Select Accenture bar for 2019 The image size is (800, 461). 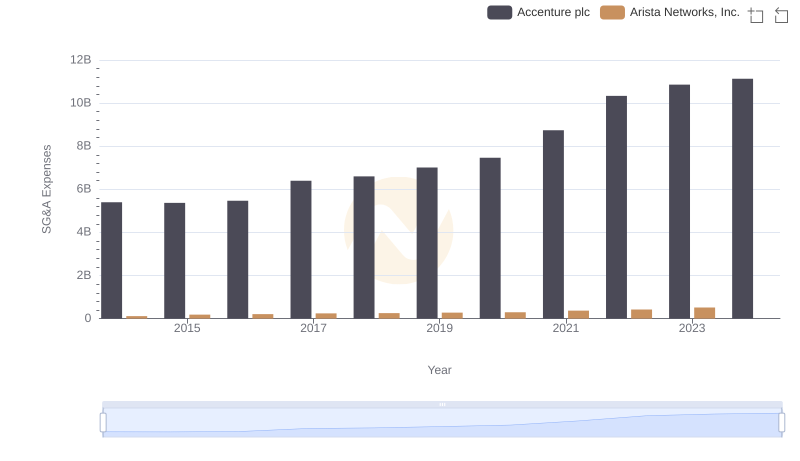(x=427, y=243)
